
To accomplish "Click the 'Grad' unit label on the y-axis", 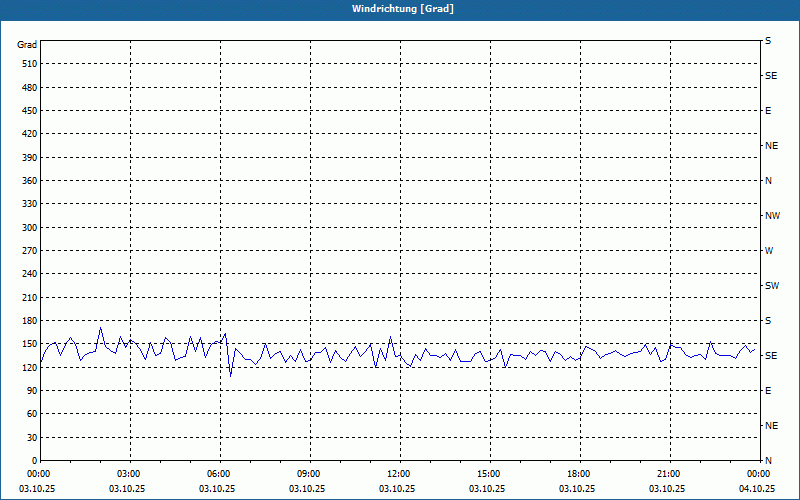I will (x=27, y=45).
